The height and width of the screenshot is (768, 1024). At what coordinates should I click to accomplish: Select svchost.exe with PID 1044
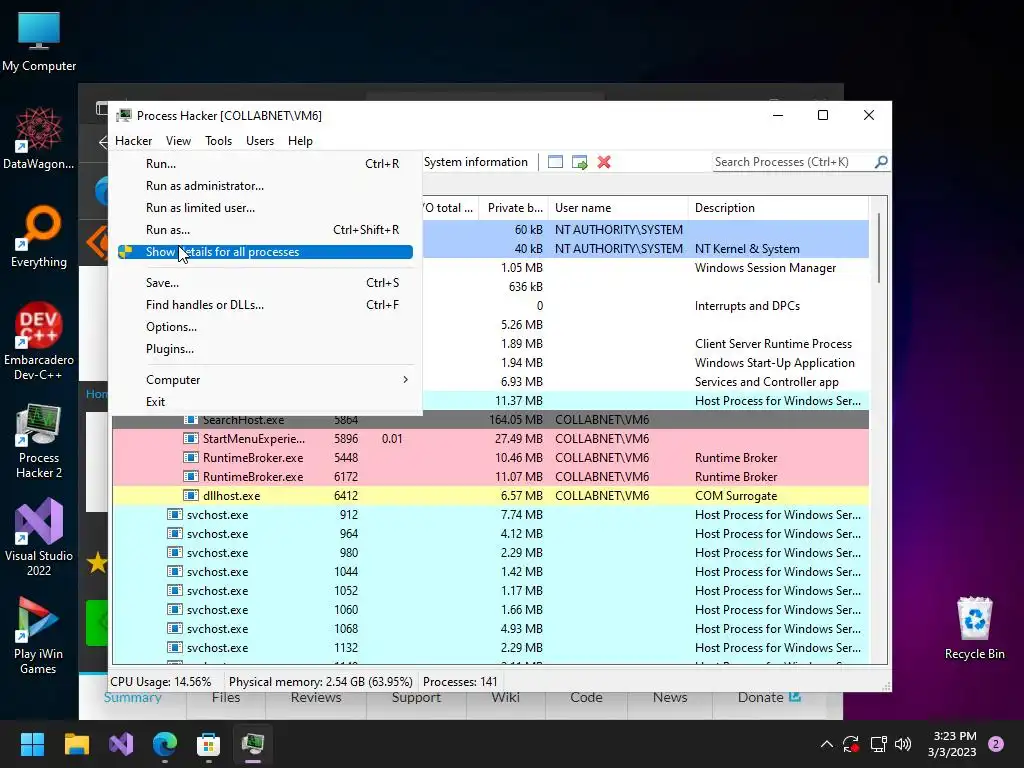pyautogui.click(x=490, y=571)
